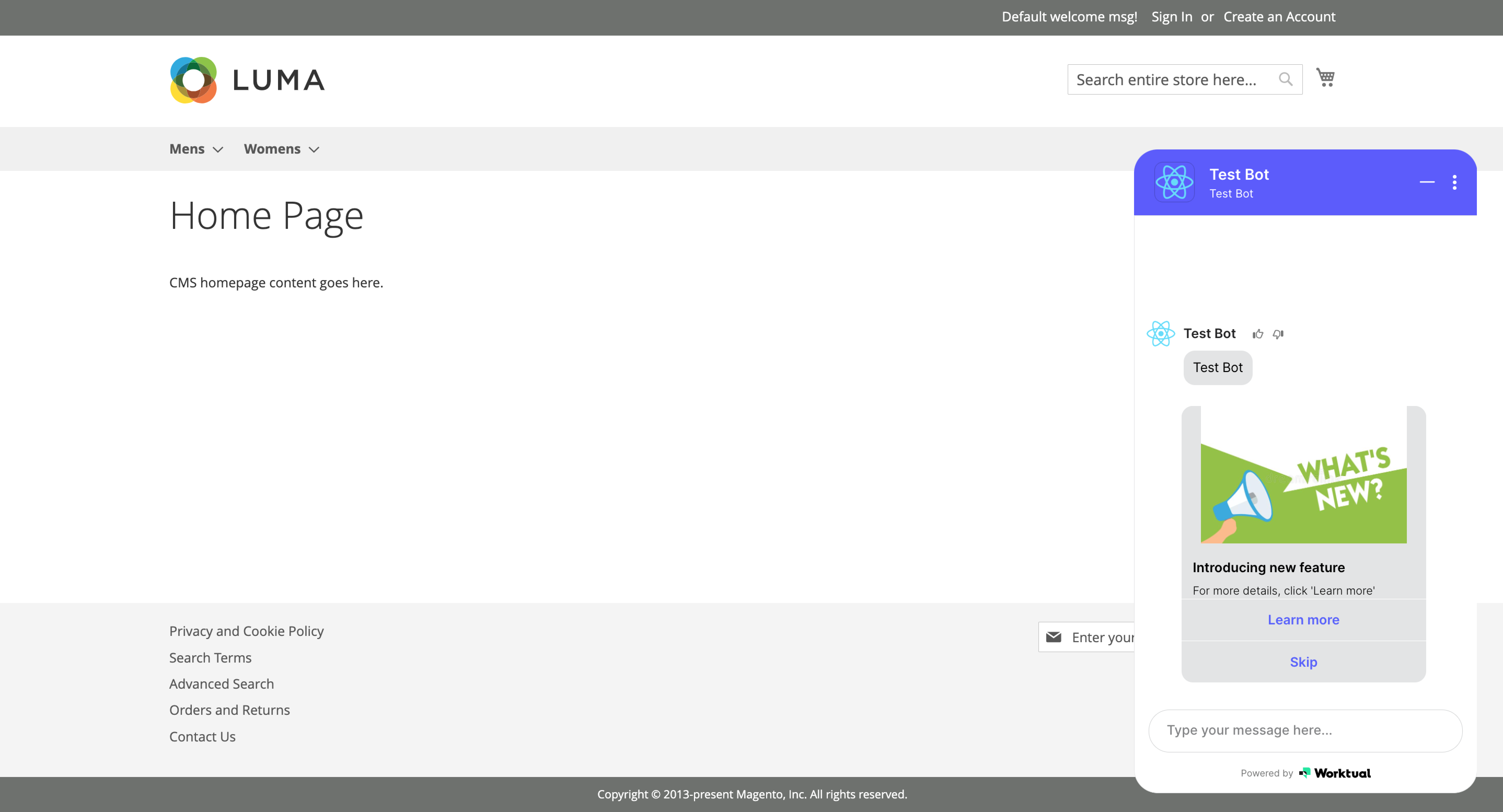Click the Luma logo
This screenshot has height=812, width=1503.
point(247,80)
